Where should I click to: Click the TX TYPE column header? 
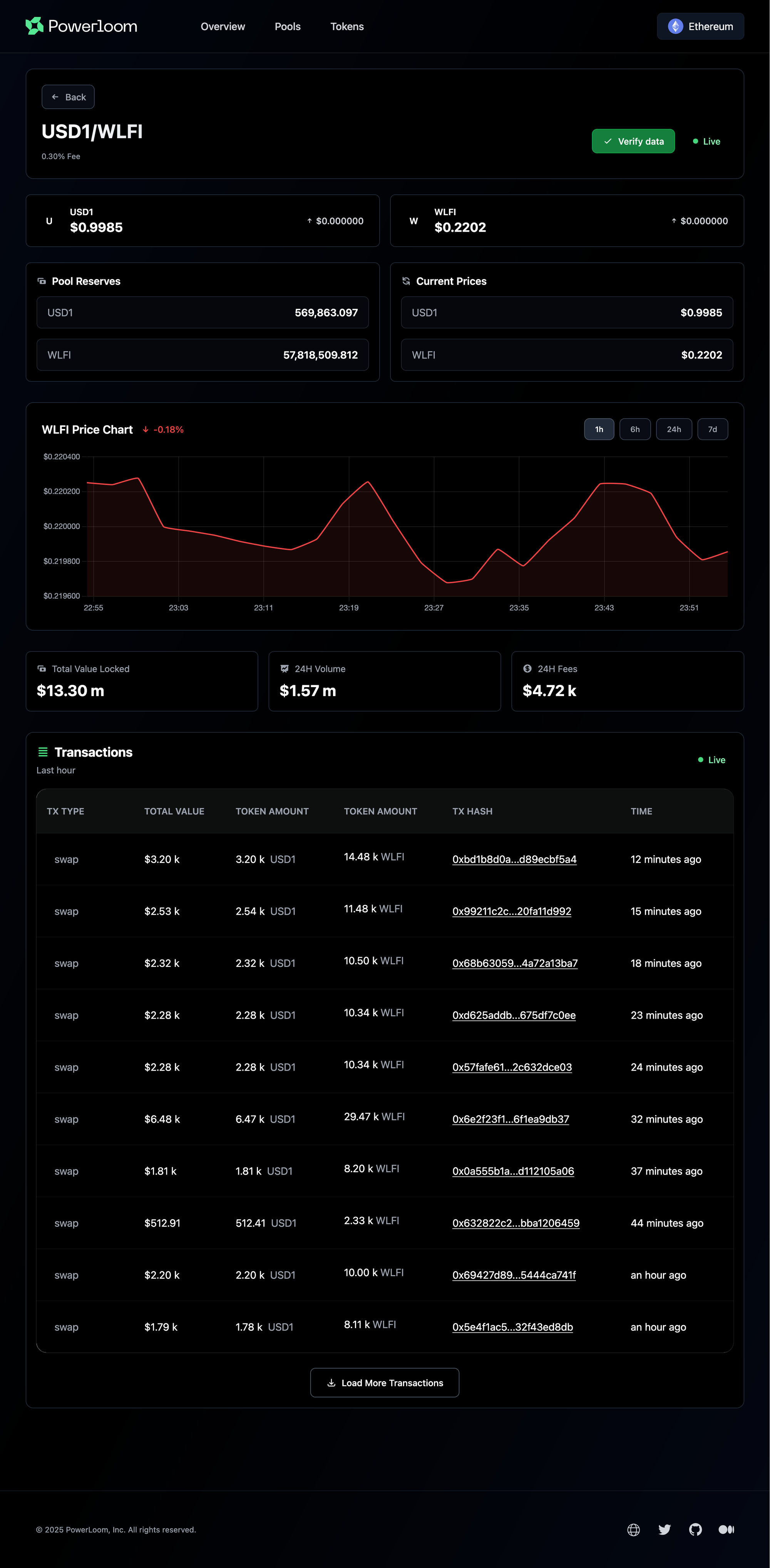point(66,812)
